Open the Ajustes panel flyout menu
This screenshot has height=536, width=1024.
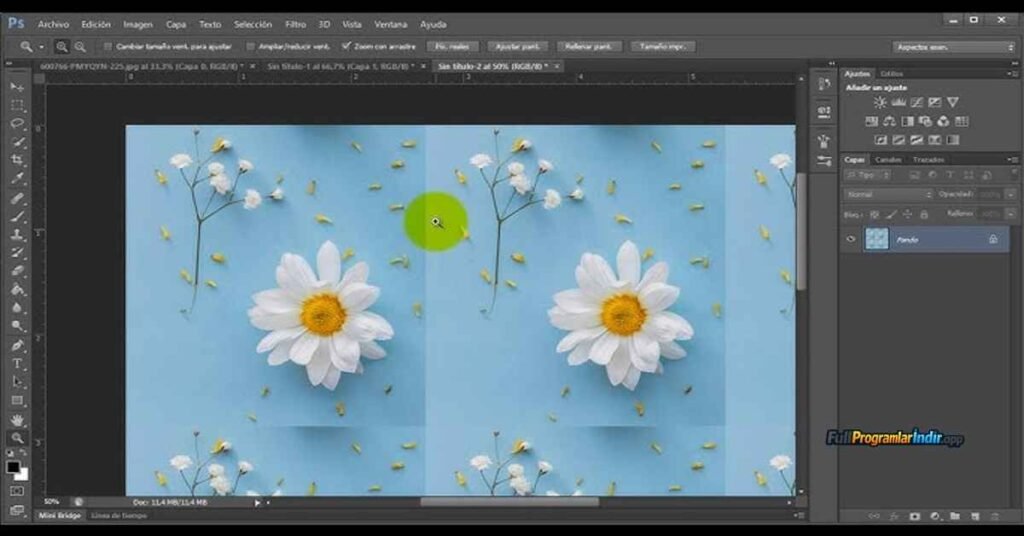pyautogui.click(x=1012, y=74)
